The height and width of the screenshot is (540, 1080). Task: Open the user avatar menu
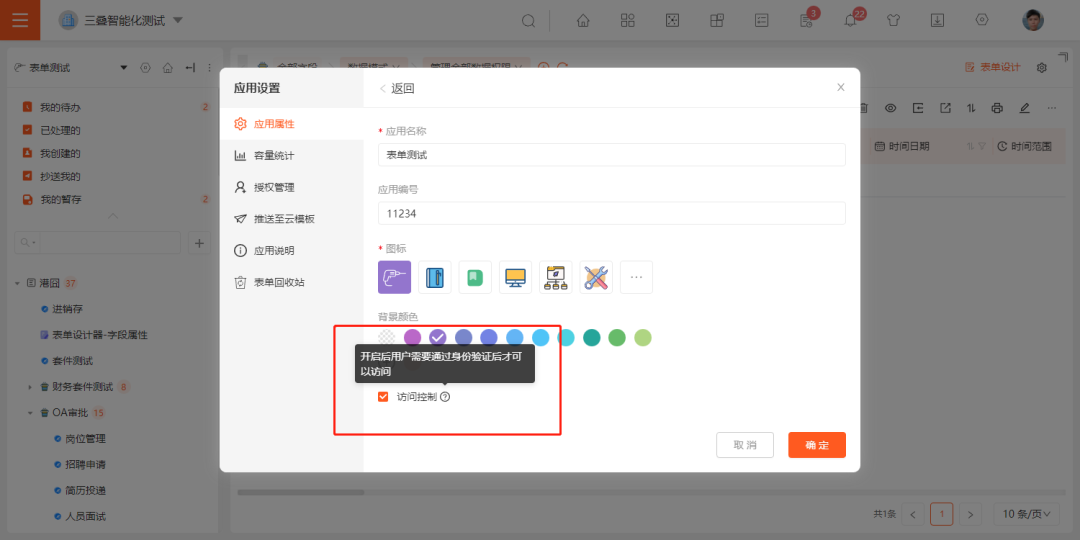pos(1032,21)
